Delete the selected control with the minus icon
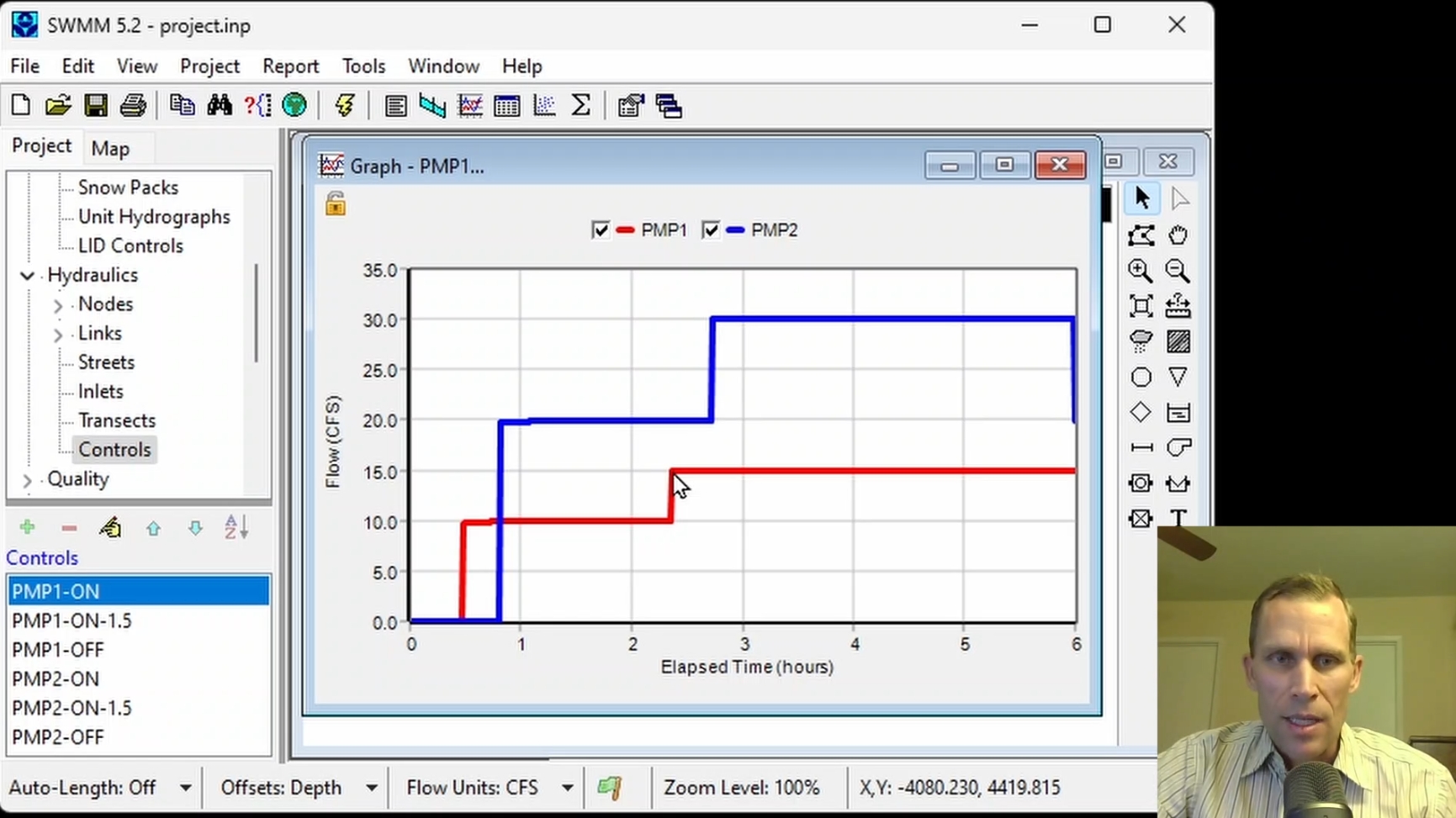 pyautogui.click(x=69, y=528)
